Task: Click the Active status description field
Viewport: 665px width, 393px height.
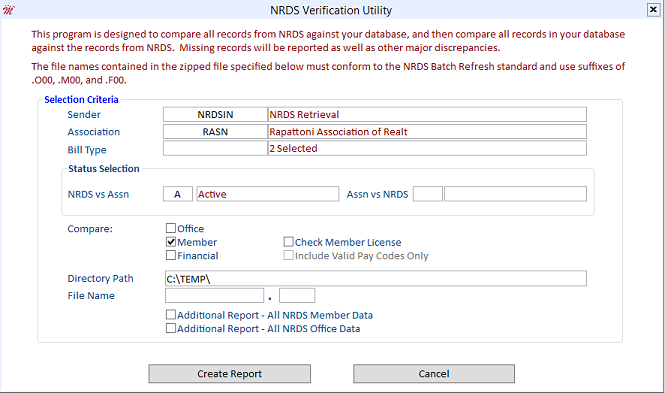Action: coord(268,194)
